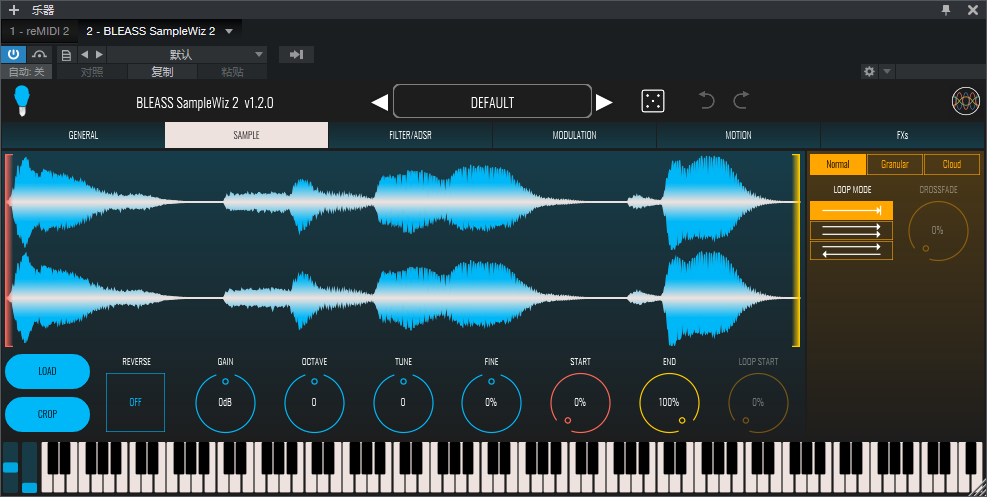
Task: Select previous preset with left triangle
Action: pyautogui.click(x=380, y=102)
